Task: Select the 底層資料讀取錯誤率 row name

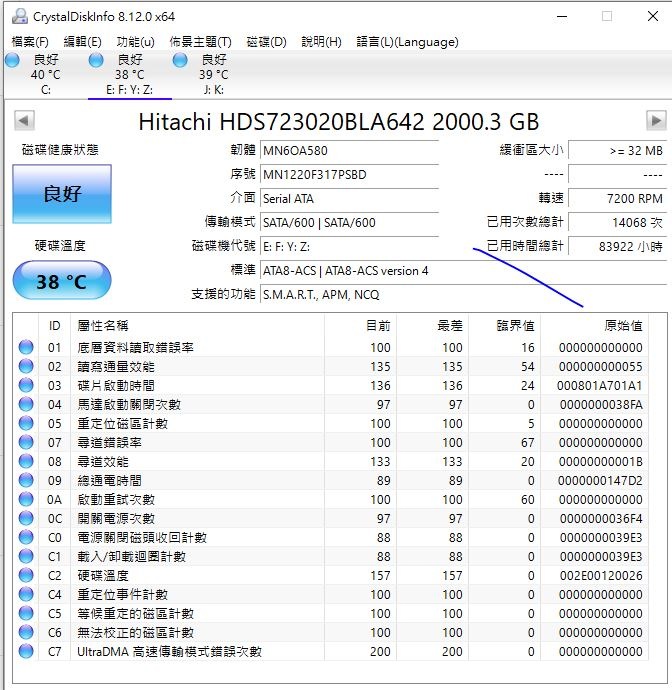Action: (136, 348)
